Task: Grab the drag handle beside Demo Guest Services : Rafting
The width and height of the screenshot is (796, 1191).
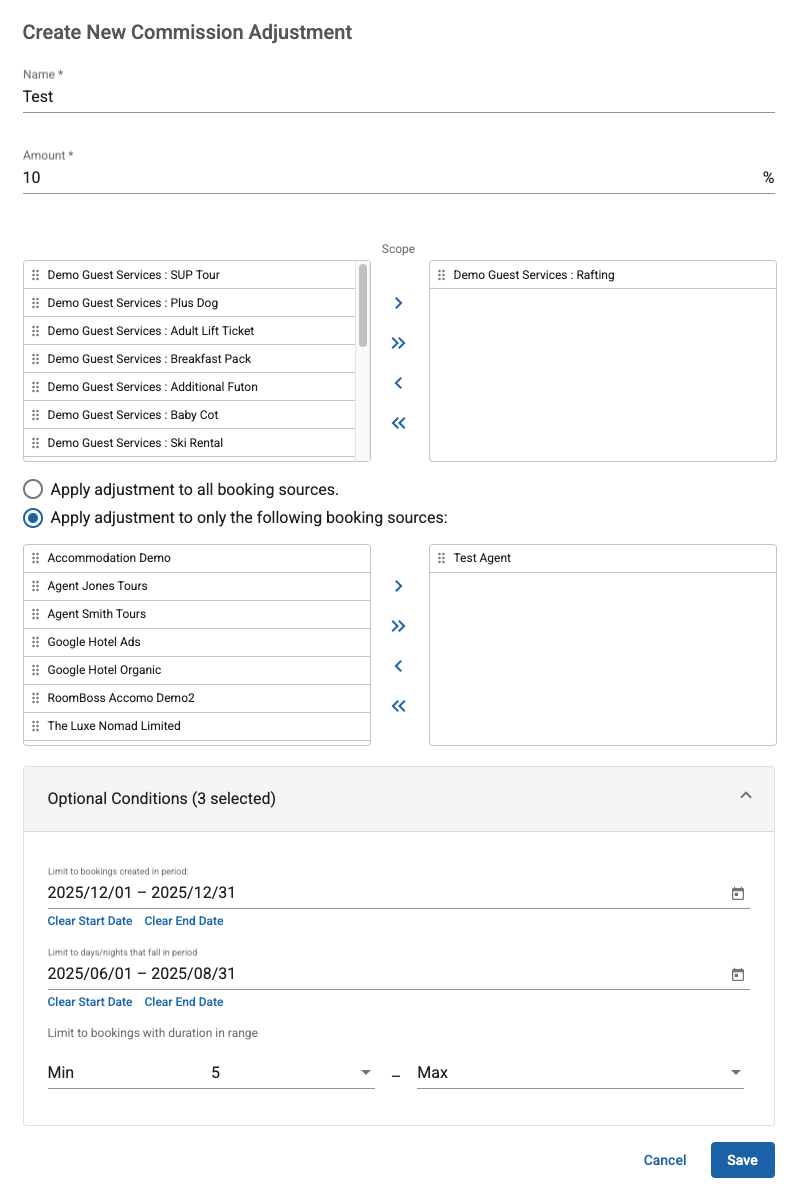Action: [x=441, y=274]
